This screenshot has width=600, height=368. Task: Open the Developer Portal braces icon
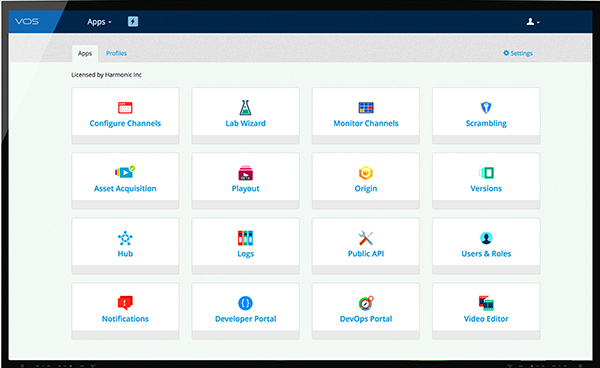pos(245,303)
